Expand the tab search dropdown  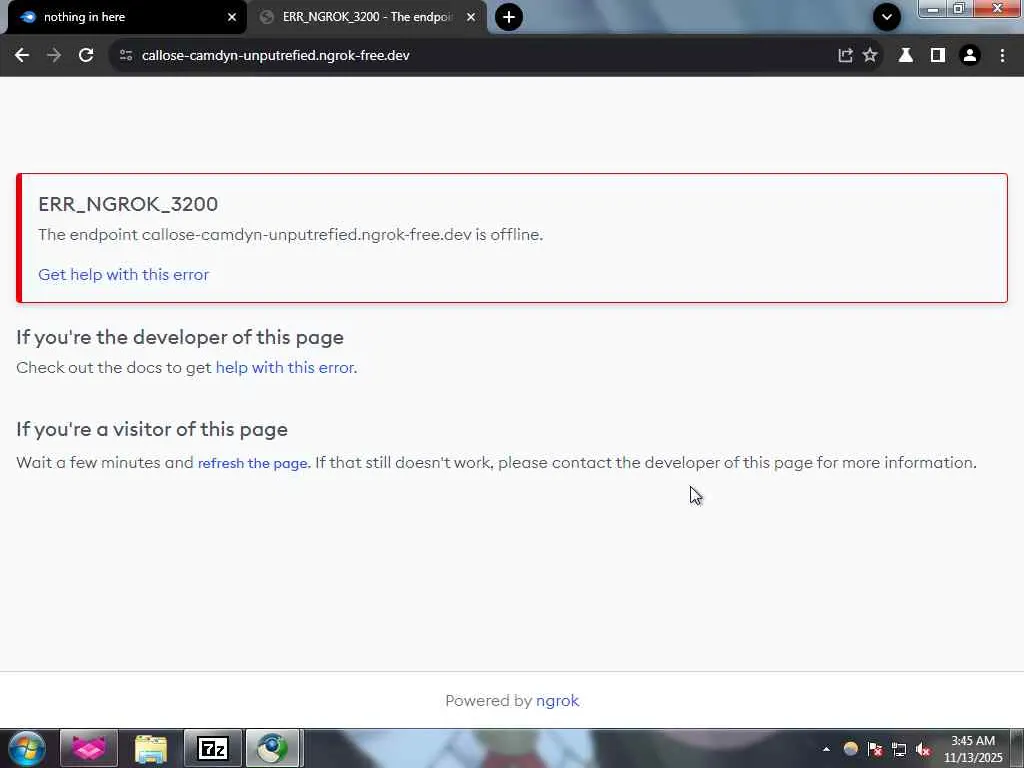(887, 17)
